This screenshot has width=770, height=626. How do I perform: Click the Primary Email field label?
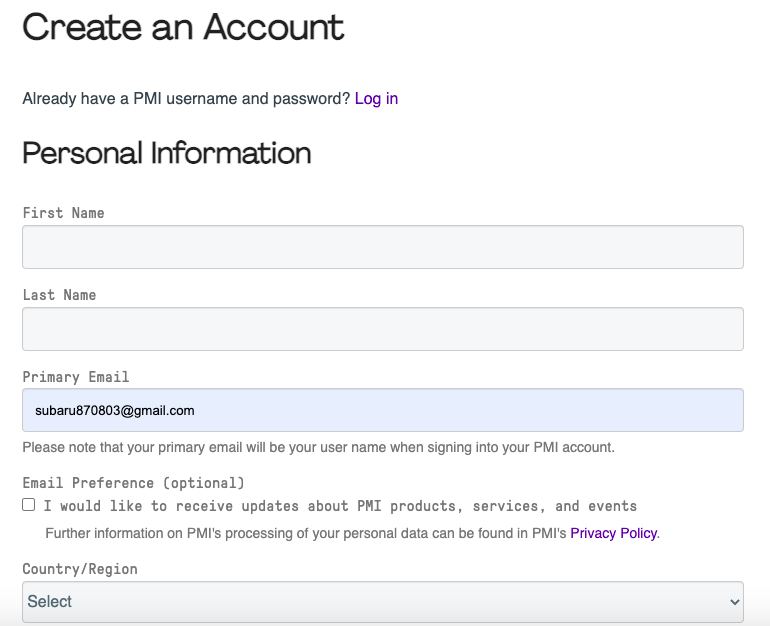pyautogui.click(x=76, y=377)
